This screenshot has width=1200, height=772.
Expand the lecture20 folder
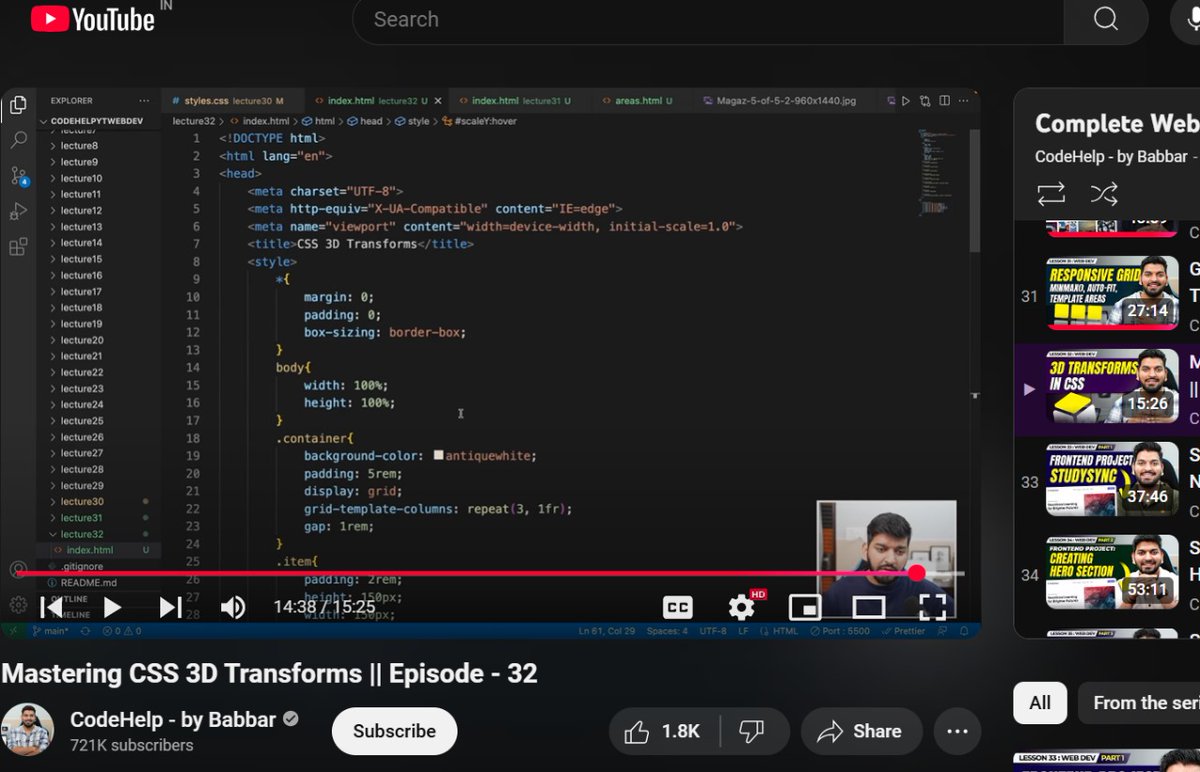(81, 340)
